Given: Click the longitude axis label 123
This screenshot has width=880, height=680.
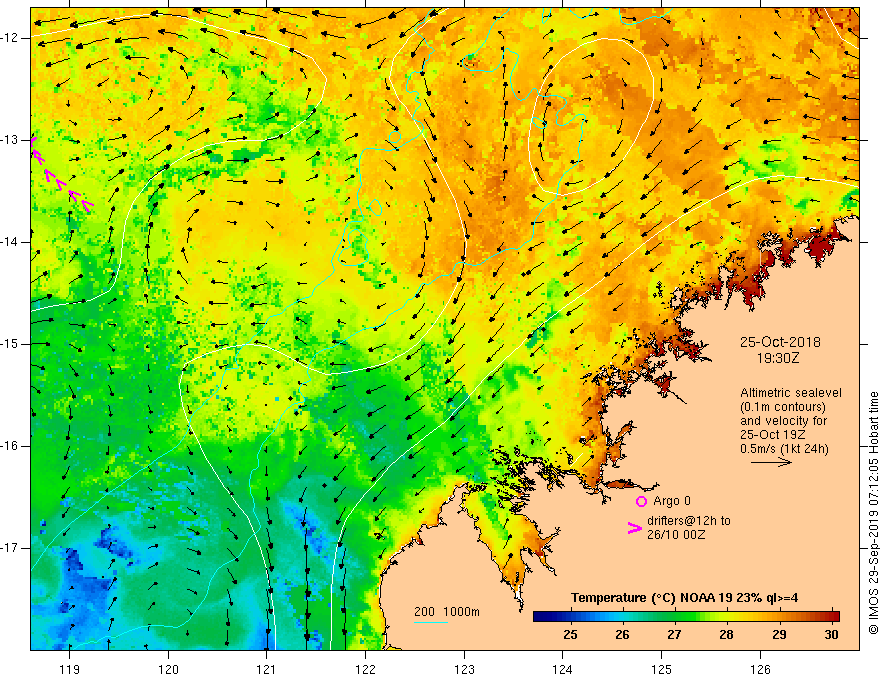Looking at the screenshot, I should click(465, 669).
